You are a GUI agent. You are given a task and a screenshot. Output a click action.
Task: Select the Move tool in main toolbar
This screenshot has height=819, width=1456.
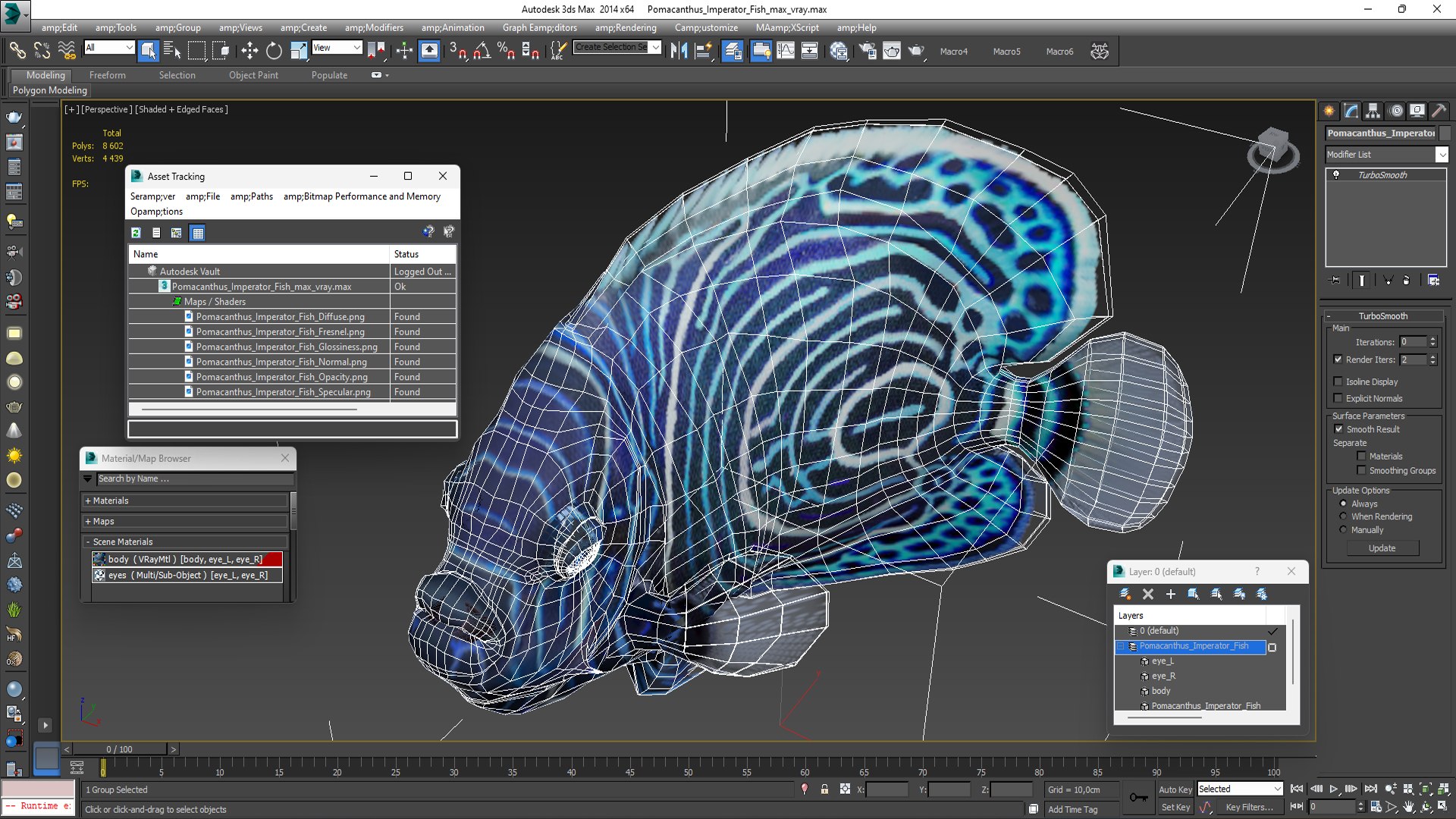pos(249,51)
